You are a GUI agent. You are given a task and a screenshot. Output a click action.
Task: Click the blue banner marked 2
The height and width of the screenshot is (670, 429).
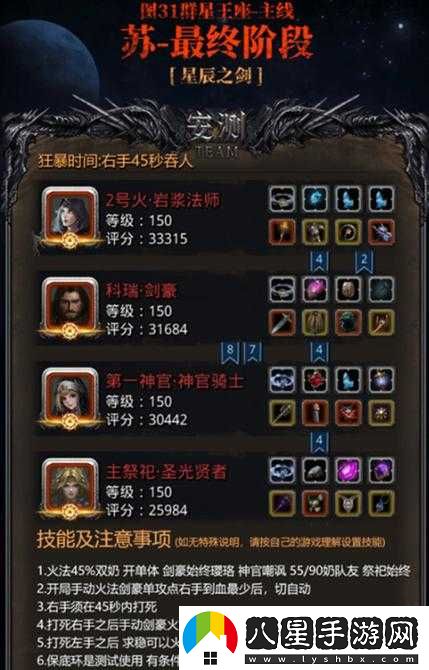364,262
